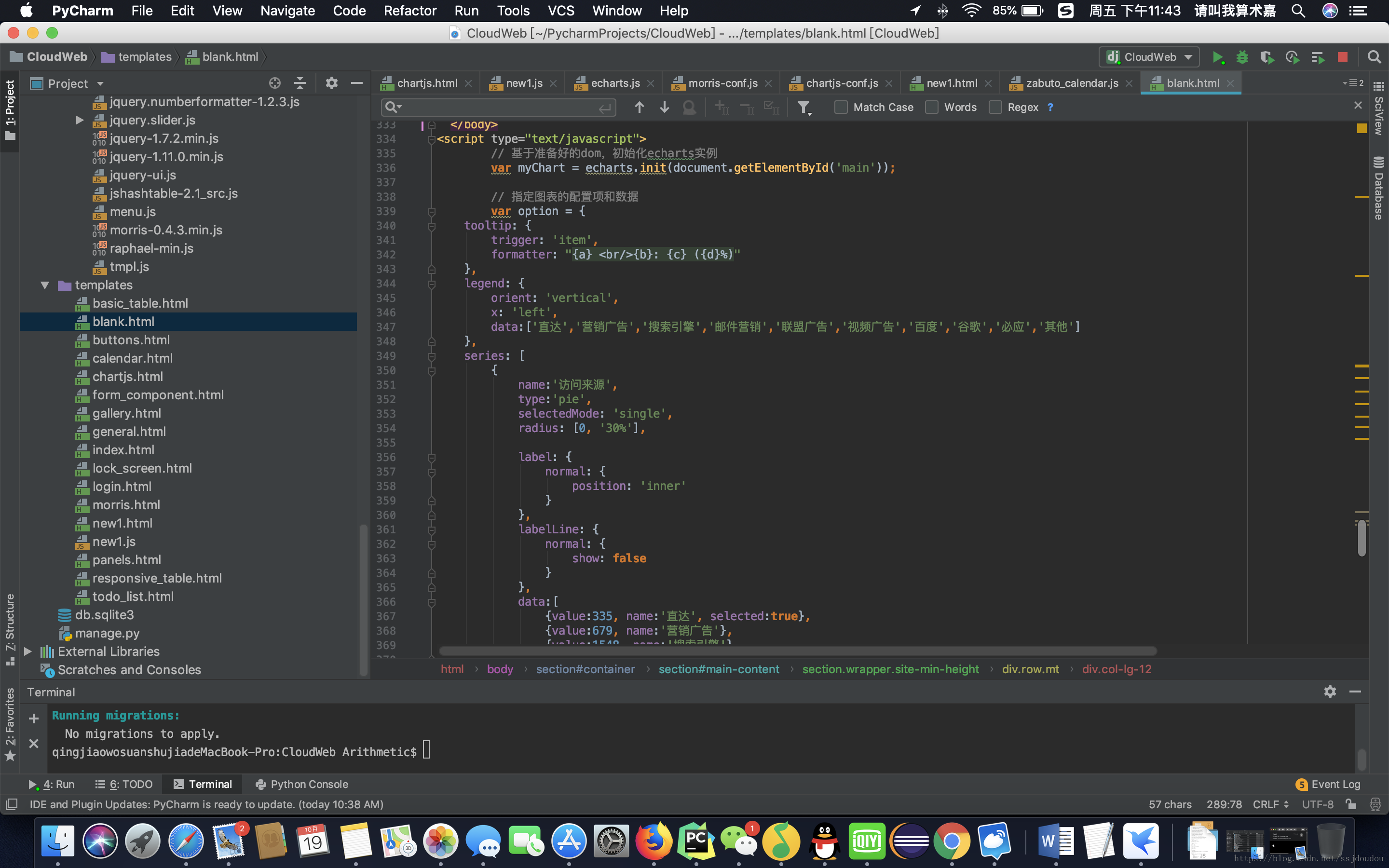Expand the jquery.slider.js node
The width and height of the screenshot is (1389, 868).
pos(80,120)
